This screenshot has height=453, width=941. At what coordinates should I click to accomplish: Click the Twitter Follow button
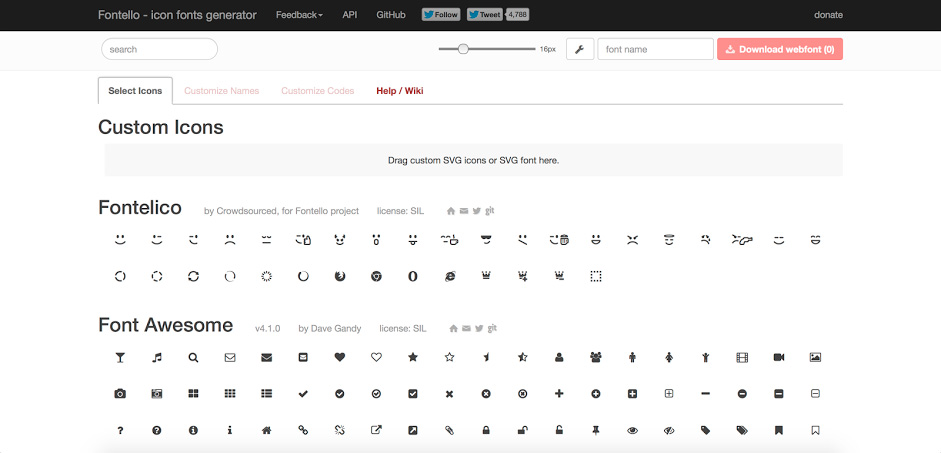(441, 15)
